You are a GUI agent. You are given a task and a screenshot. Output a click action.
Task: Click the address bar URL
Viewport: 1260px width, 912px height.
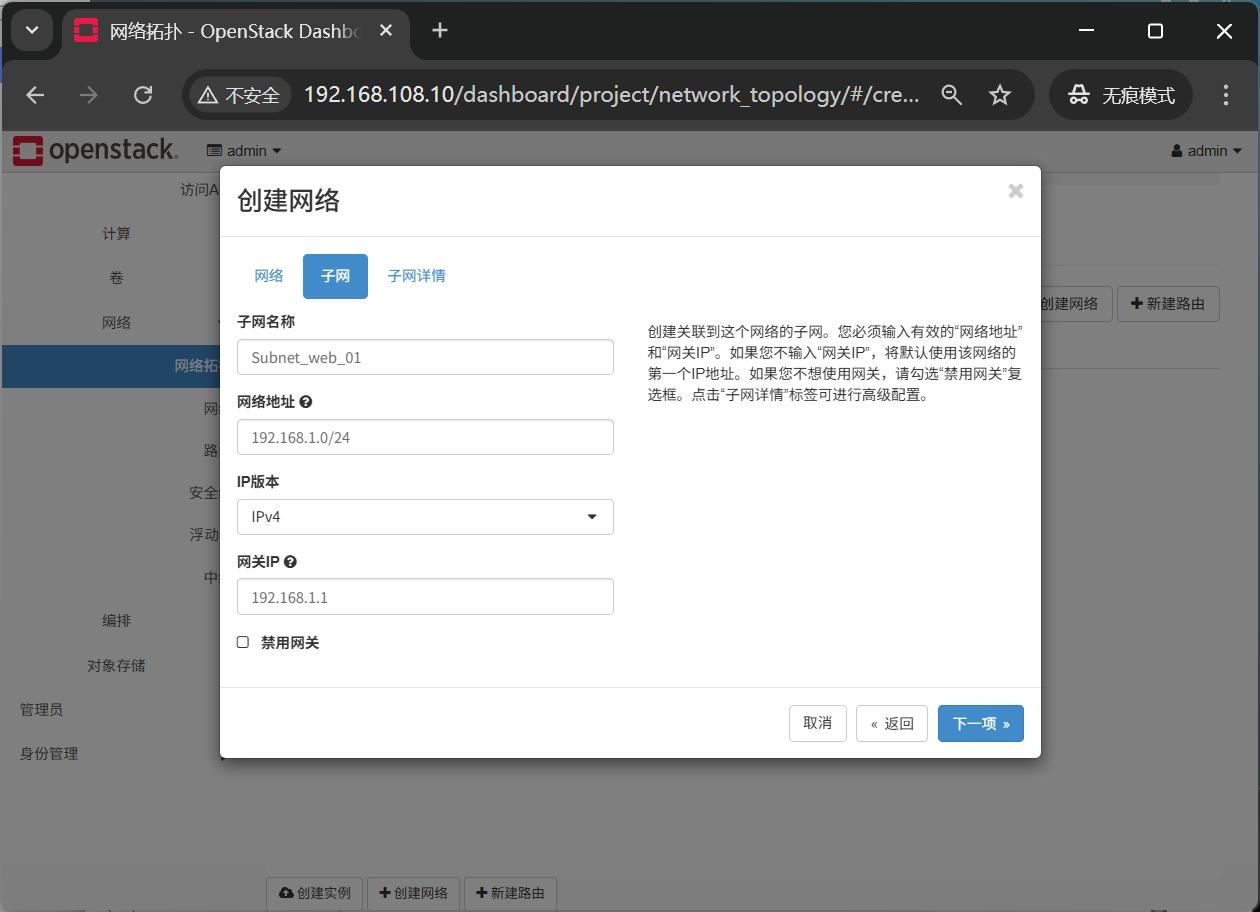(x=611, y=95)
